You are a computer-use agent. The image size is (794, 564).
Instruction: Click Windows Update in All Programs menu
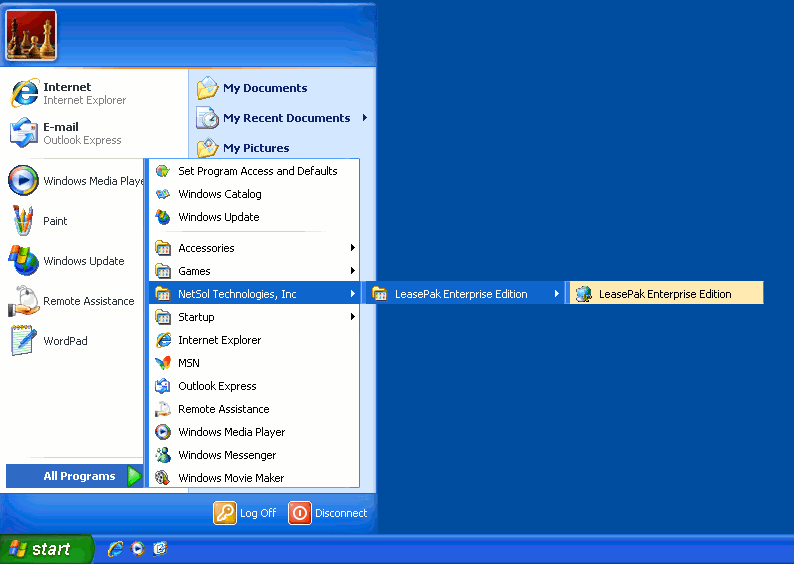(x=254, y=217)
